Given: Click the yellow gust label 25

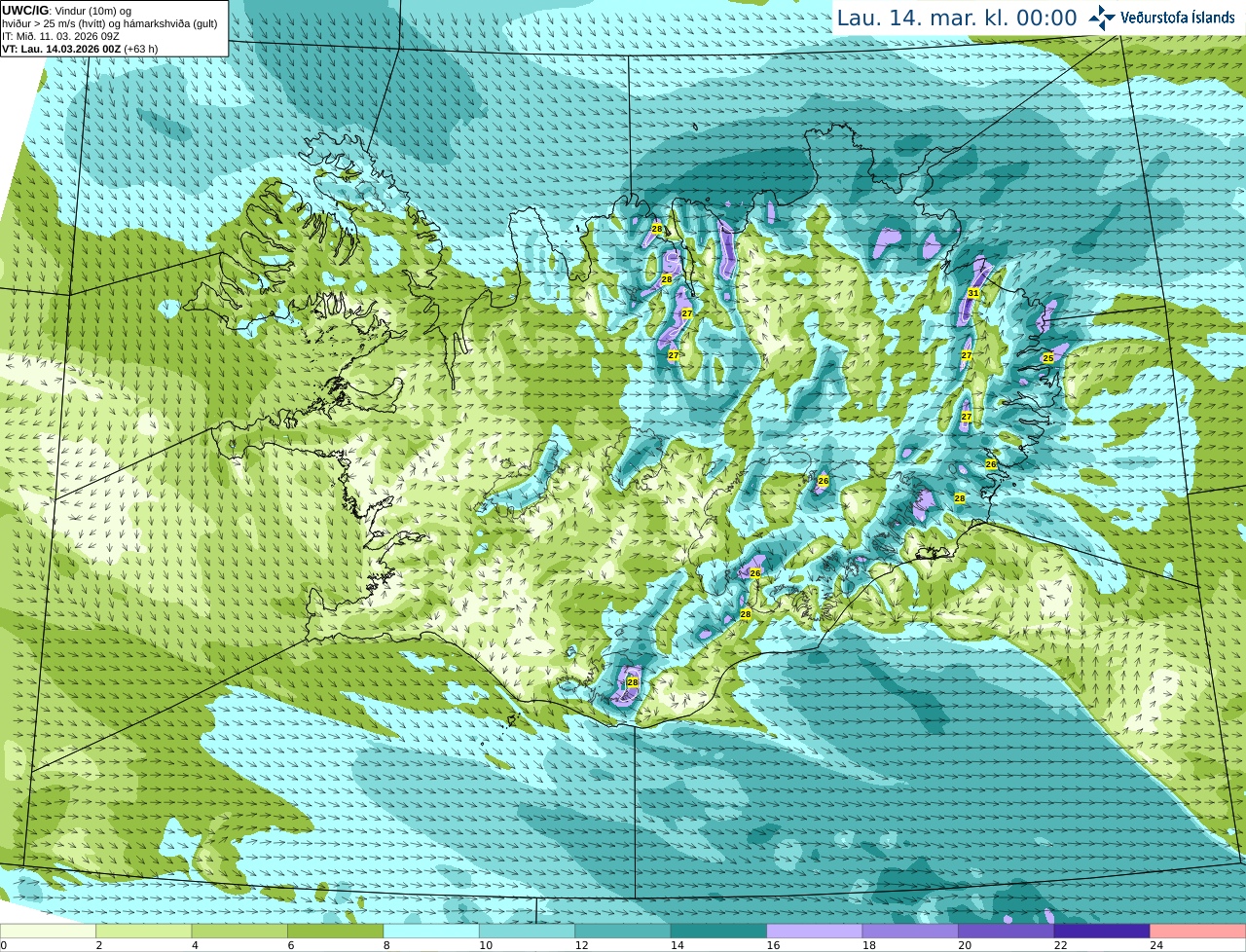Looking at the screenshot, I should [1048, 358].
